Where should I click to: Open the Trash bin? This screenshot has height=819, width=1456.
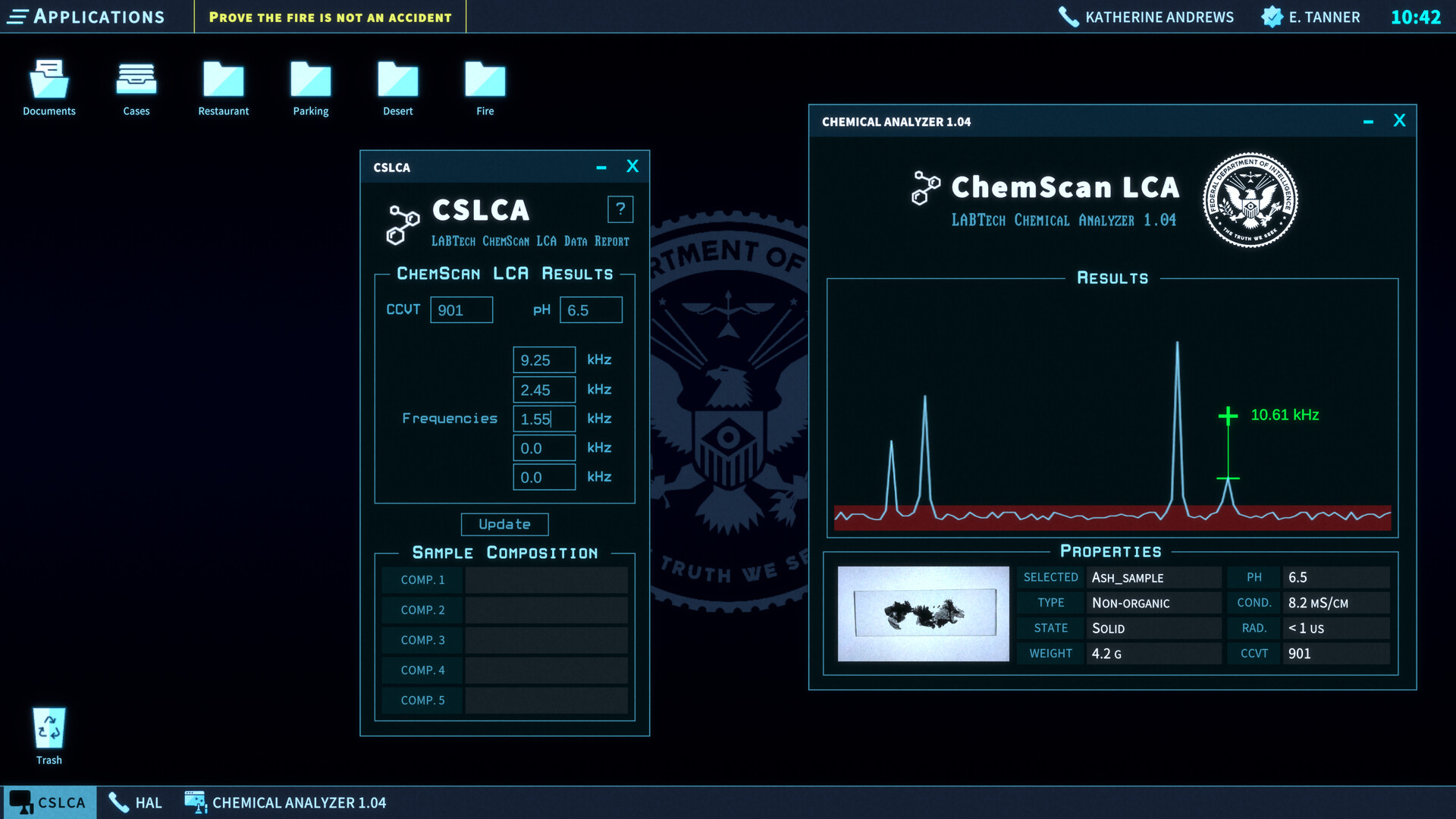coord(49,726)
